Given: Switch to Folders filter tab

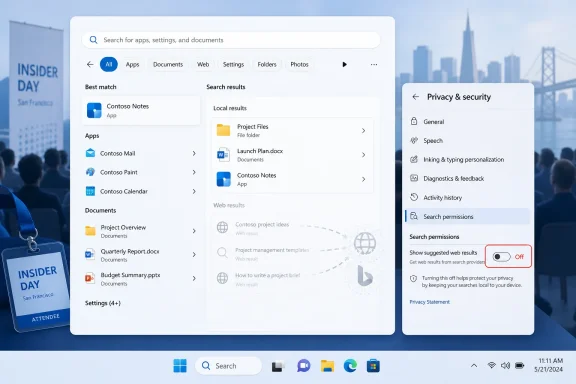Looking at the screenshot, I should [x=267, y=64].
